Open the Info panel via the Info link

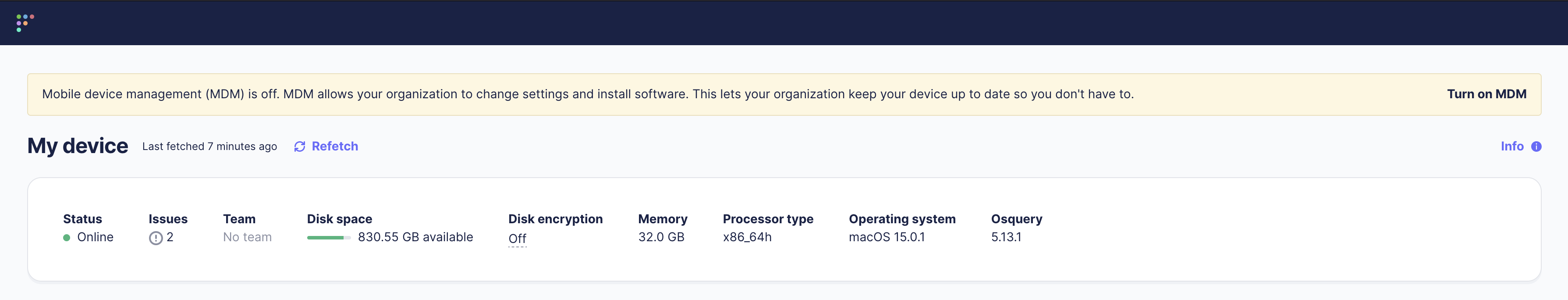pos(1513,146)
